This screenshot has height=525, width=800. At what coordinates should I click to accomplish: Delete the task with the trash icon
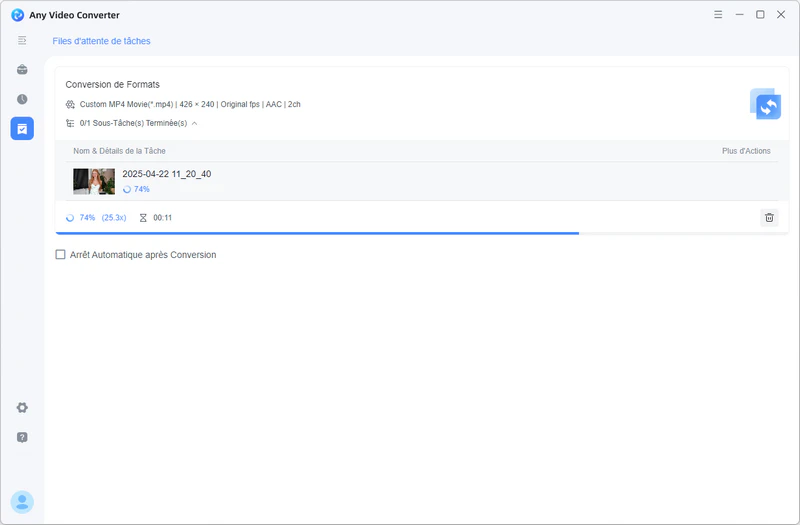tap(768, 217)
